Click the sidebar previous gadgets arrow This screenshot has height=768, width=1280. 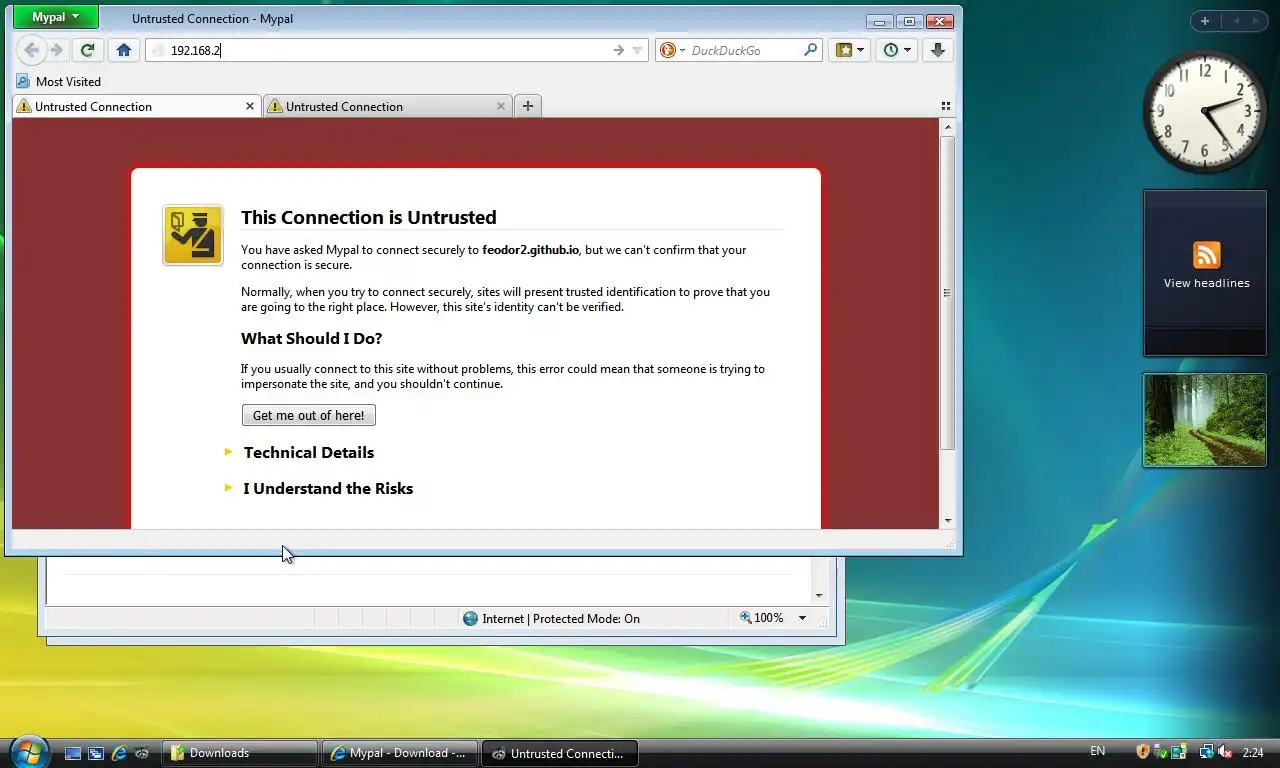[x=1236, y=21]
